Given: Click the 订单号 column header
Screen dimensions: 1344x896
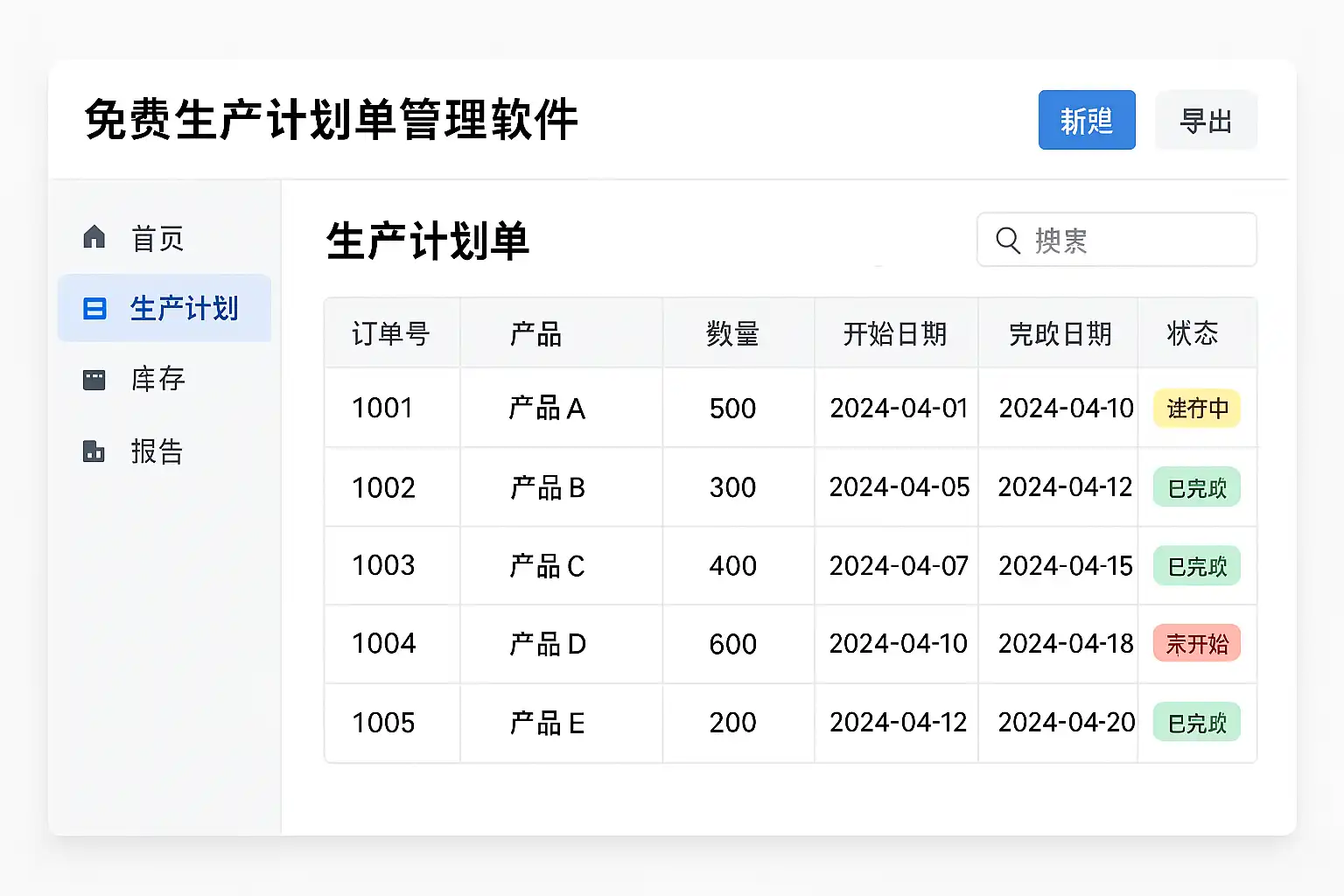Looking at the screenshot, I should [x=391, y=333].
